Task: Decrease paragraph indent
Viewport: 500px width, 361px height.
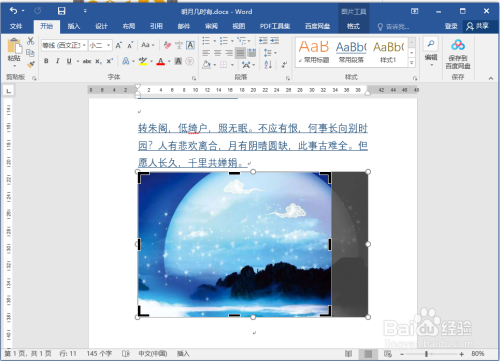Action: (x=263, y=41)
